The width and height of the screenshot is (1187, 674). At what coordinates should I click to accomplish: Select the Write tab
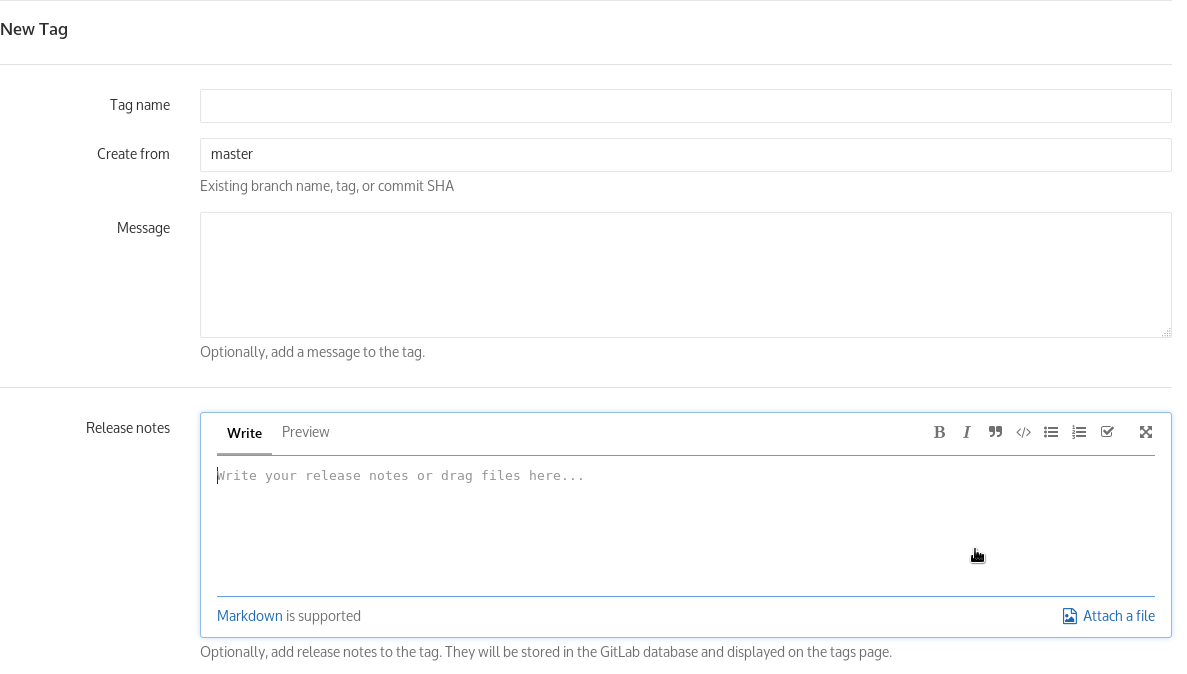pos(244,432)
